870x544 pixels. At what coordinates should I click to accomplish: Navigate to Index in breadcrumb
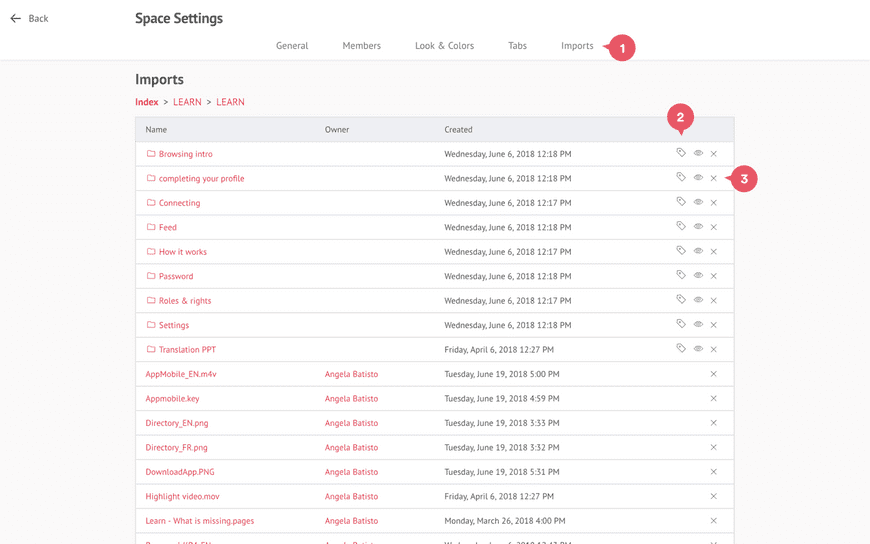[x=146, y=102]
